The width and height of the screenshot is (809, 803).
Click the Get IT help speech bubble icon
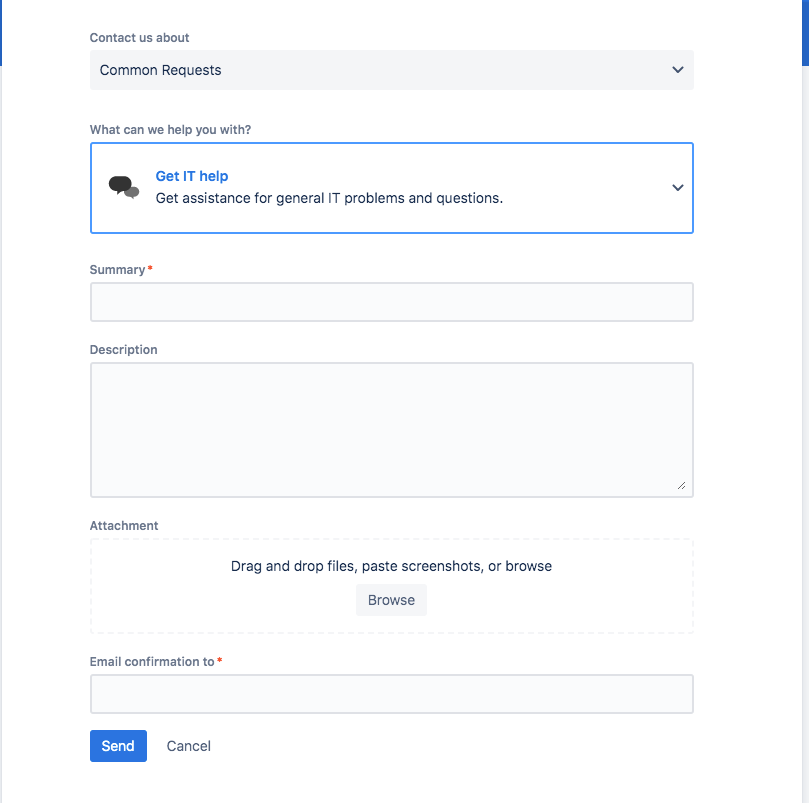[122, 186]
